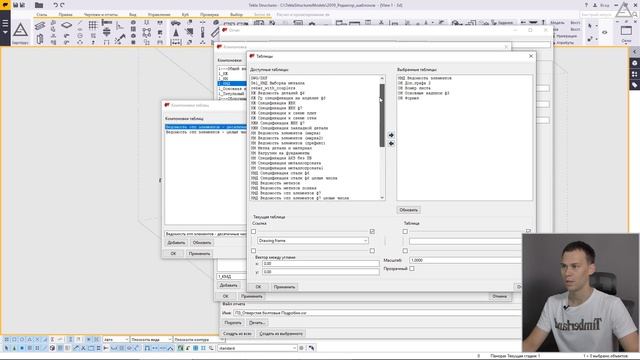Enable the Прозрачный checkbox

[x=412, y=269]
